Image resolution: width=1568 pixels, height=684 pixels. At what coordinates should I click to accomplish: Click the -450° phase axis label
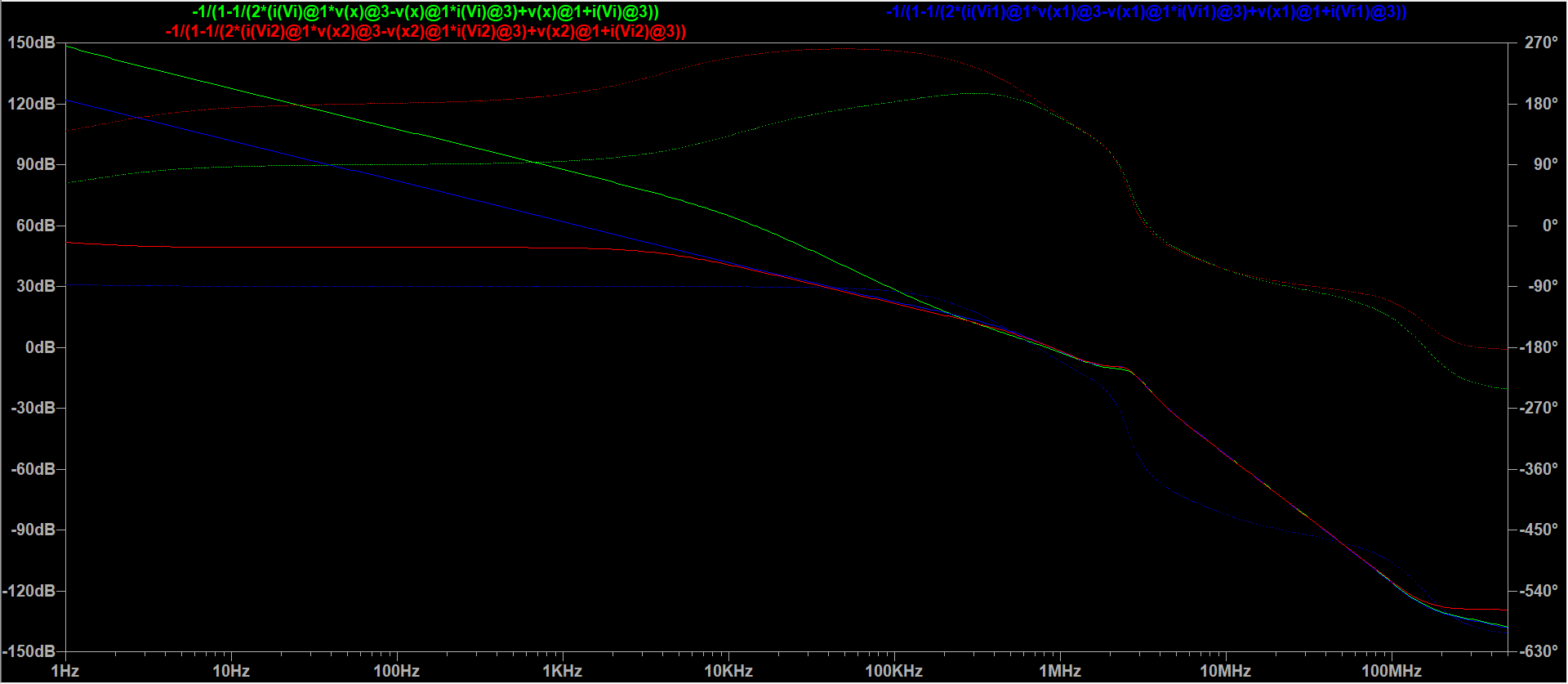pyautogui.click(x=1539, y=530)
